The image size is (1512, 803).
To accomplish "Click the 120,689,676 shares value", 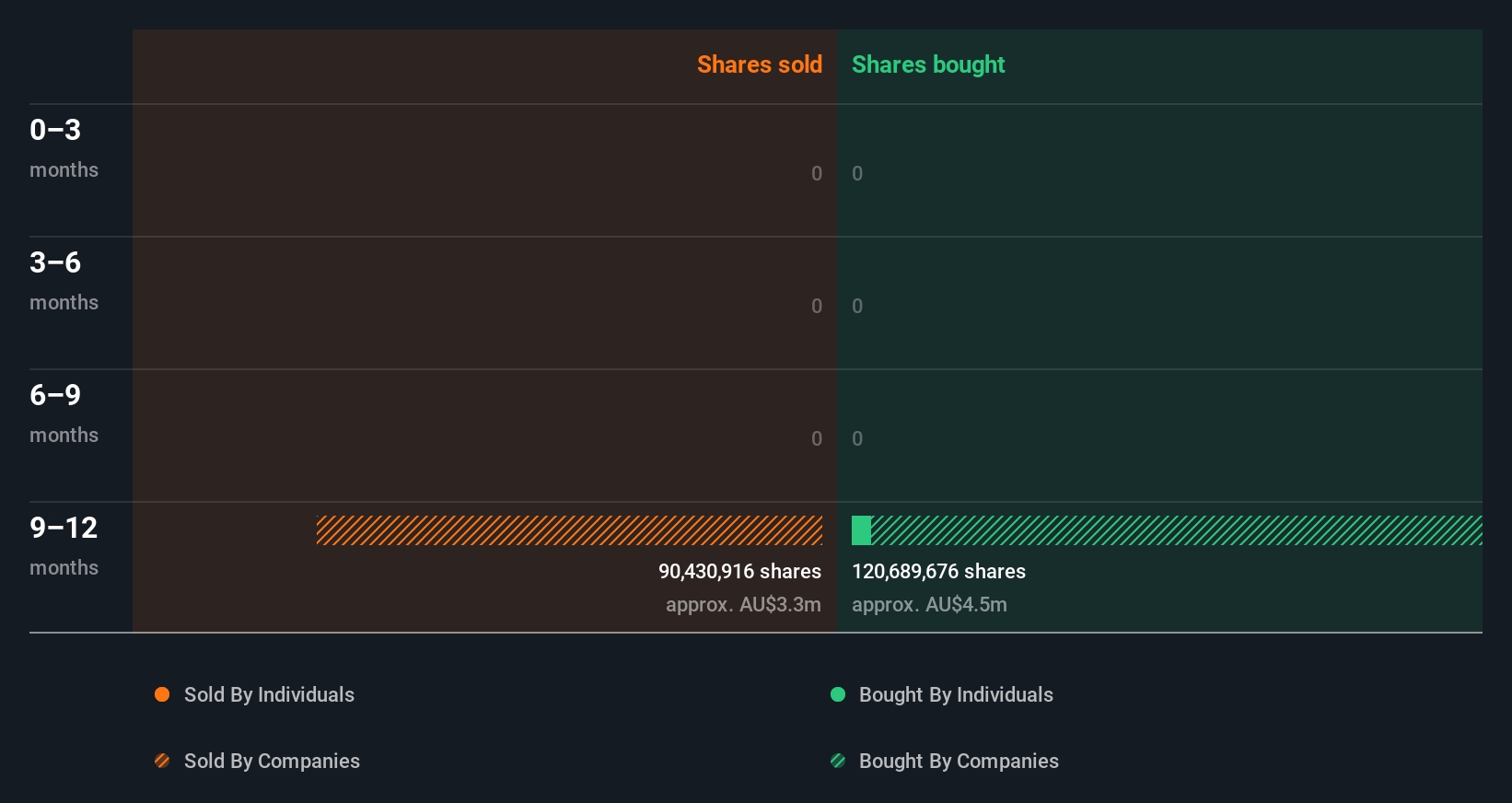I will (x=938, y=571).
